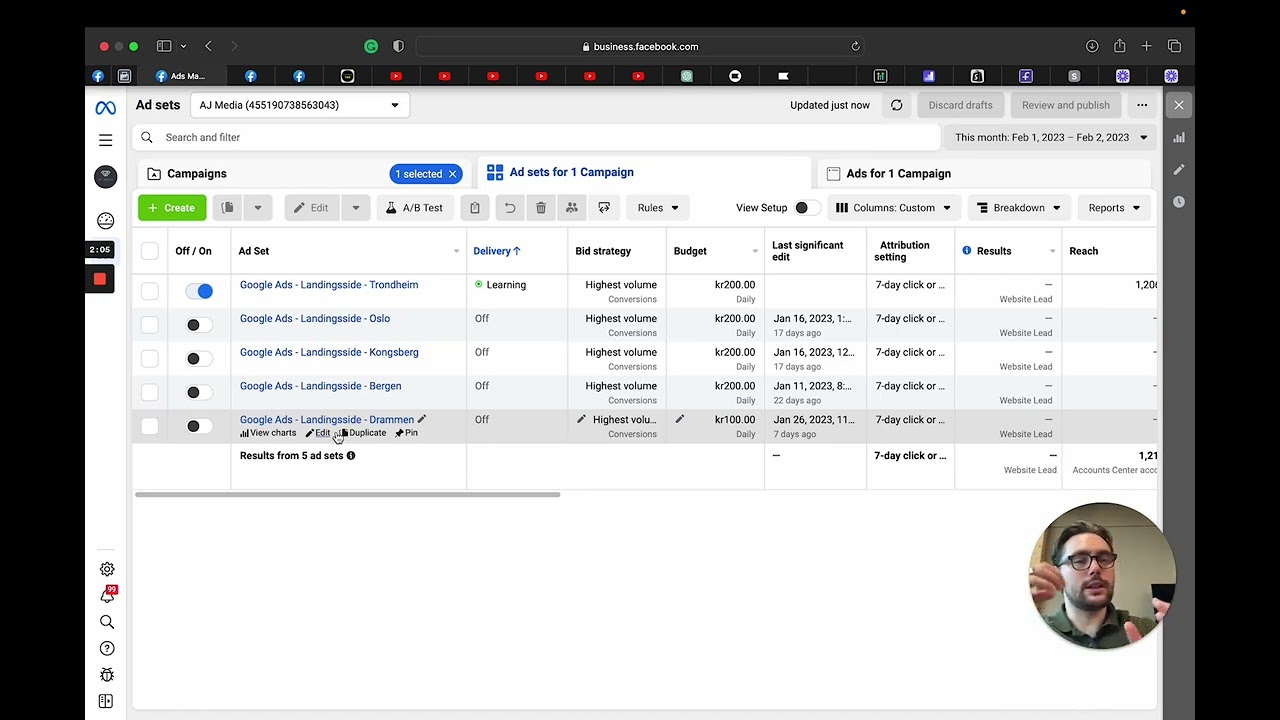Open the date range This month dropdown

[x=1051, y=137]
